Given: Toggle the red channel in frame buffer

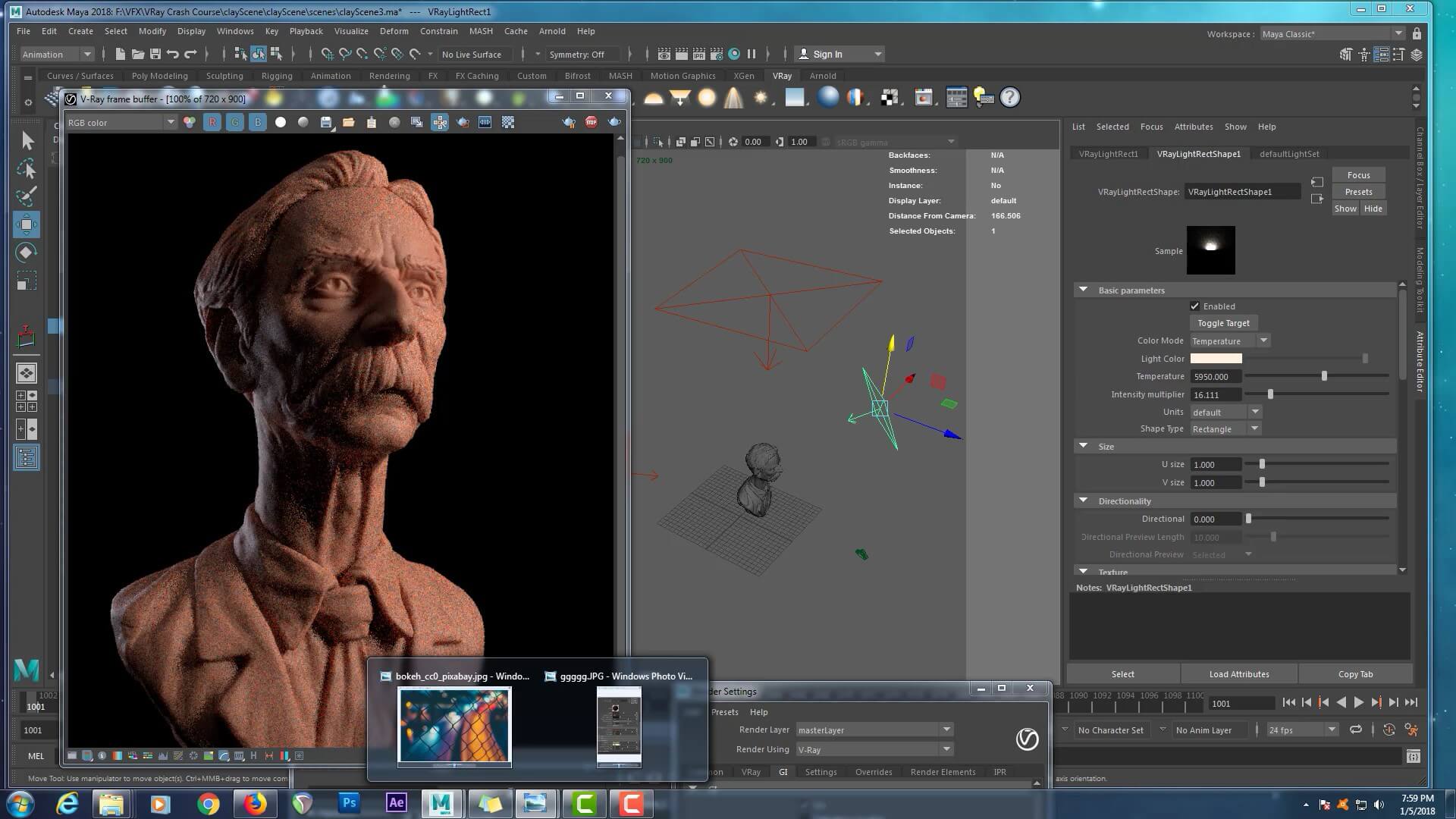Looking at the screenshot, I should coord(212,122).
